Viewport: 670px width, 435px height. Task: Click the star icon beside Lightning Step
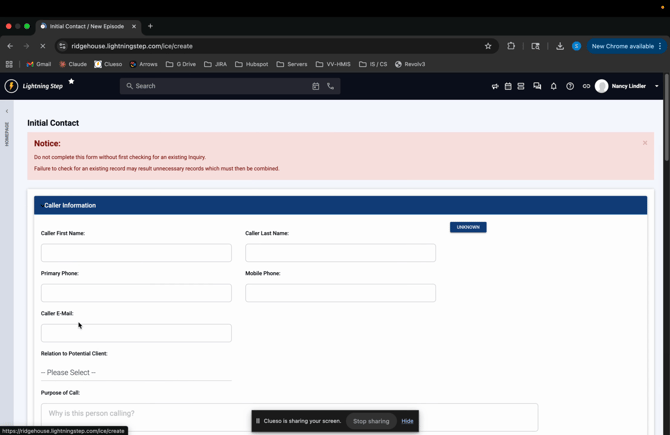coord(71,82)
